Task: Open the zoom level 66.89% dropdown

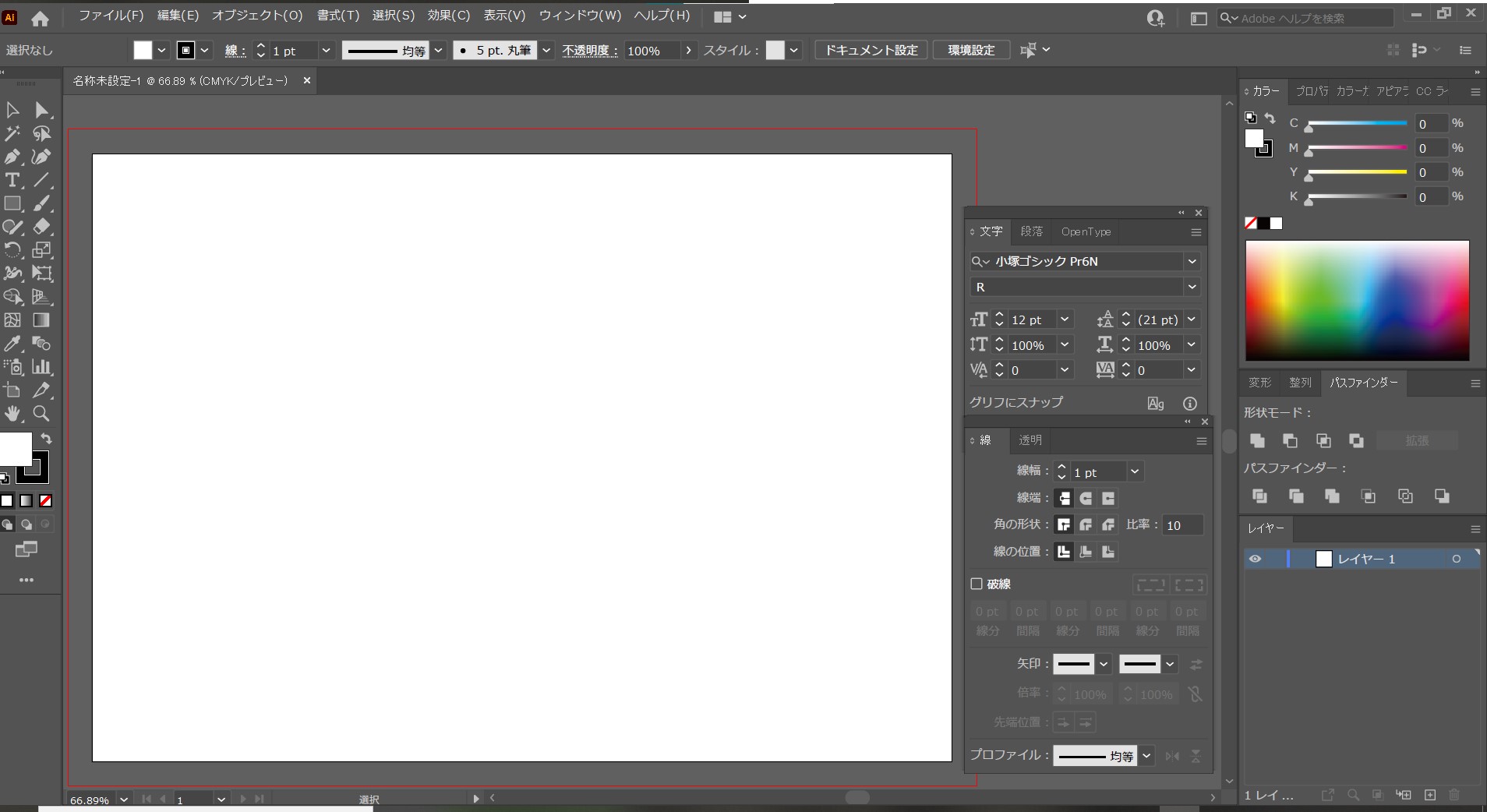Action: (124, 800)
